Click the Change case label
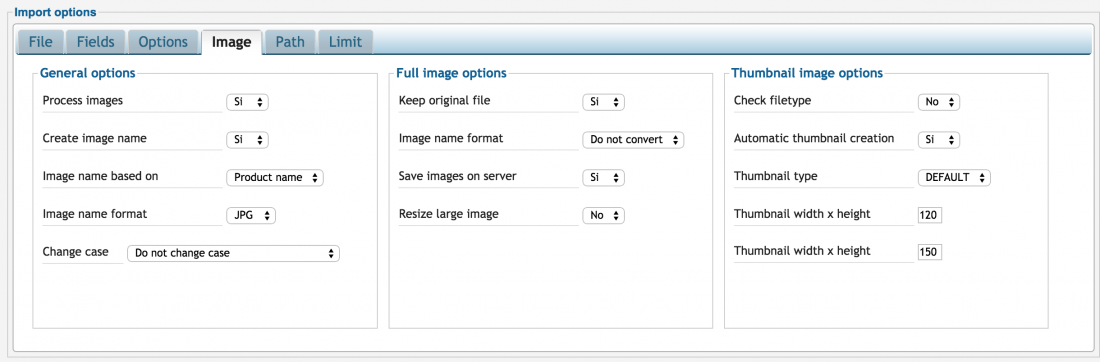 pos(76,251)
